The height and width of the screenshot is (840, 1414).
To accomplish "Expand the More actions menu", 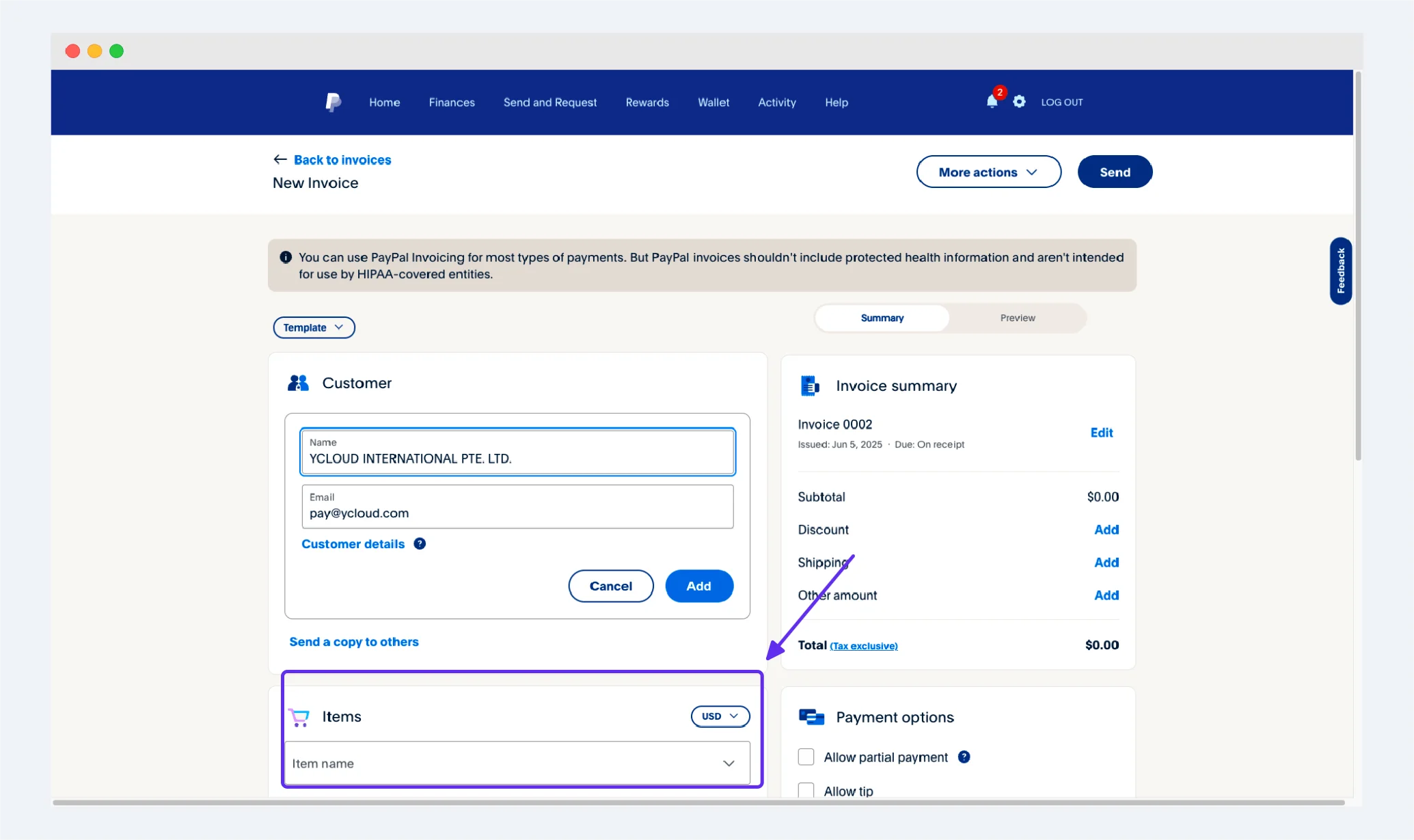I will coord(988,172).
